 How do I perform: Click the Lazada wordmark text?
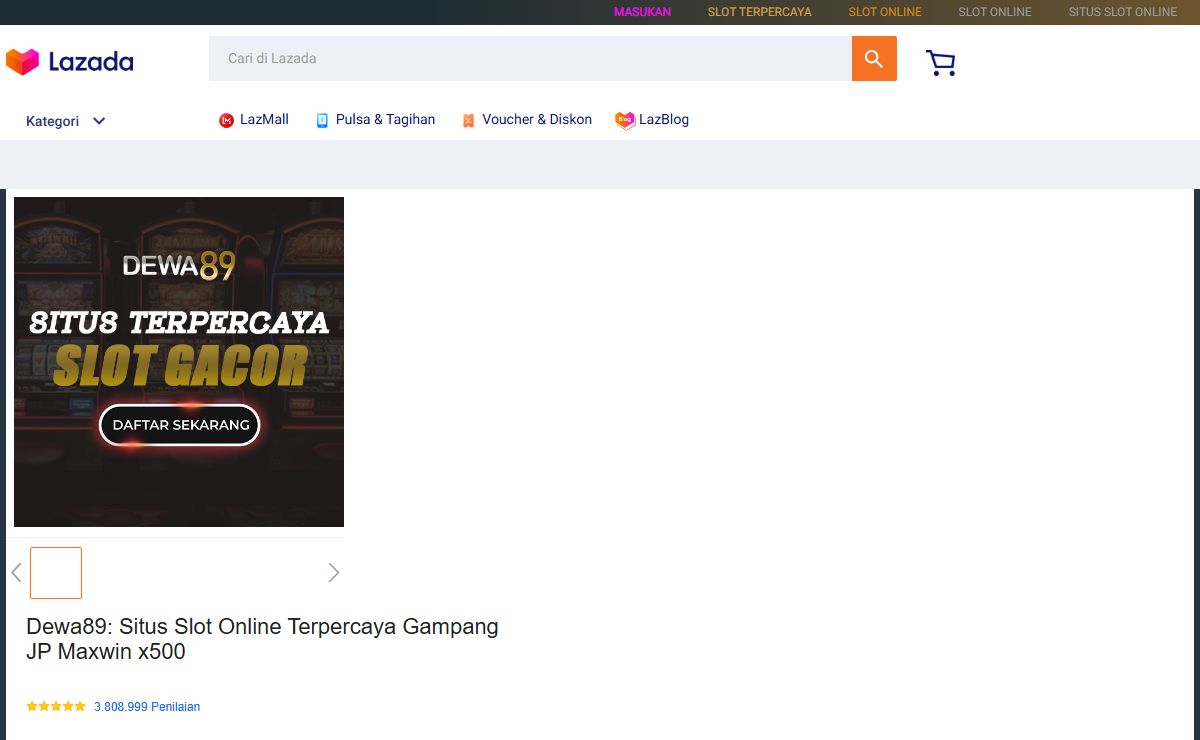[x=91, y=62]
